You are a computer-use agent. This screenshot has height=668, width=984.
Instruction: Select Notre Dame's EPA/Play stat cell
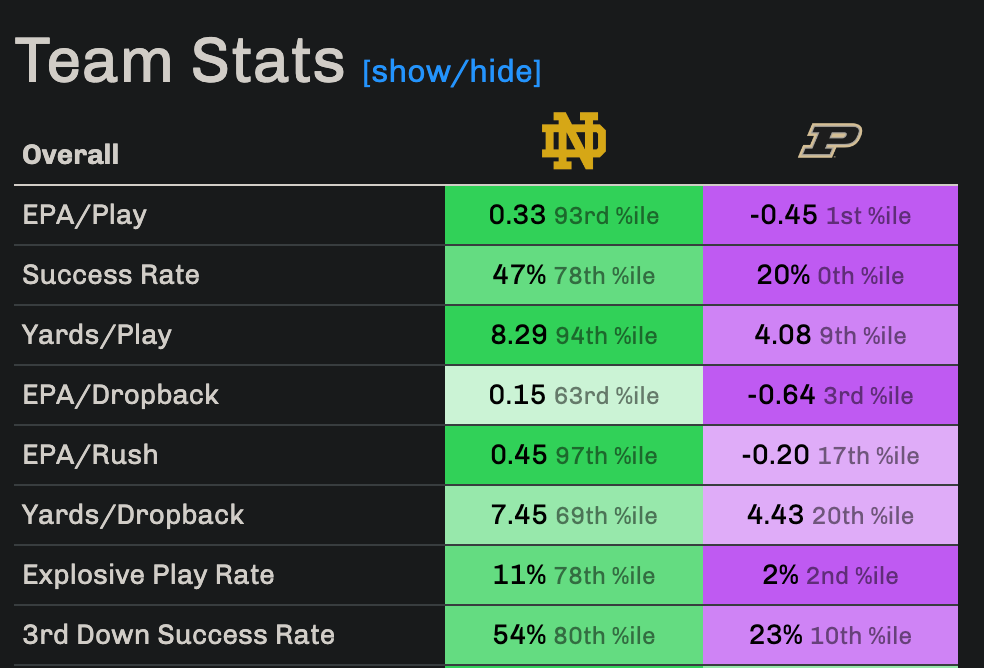[573, 215]
